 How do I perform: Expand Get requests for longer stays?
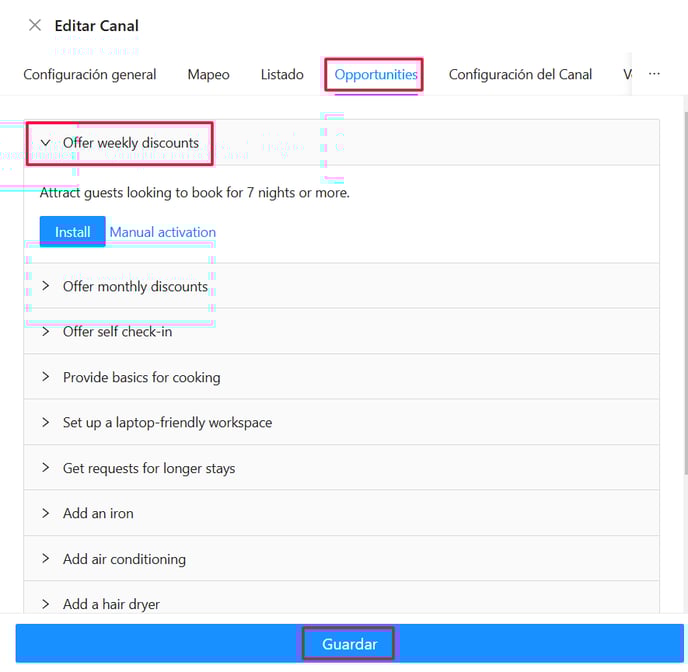pos(46,468)
